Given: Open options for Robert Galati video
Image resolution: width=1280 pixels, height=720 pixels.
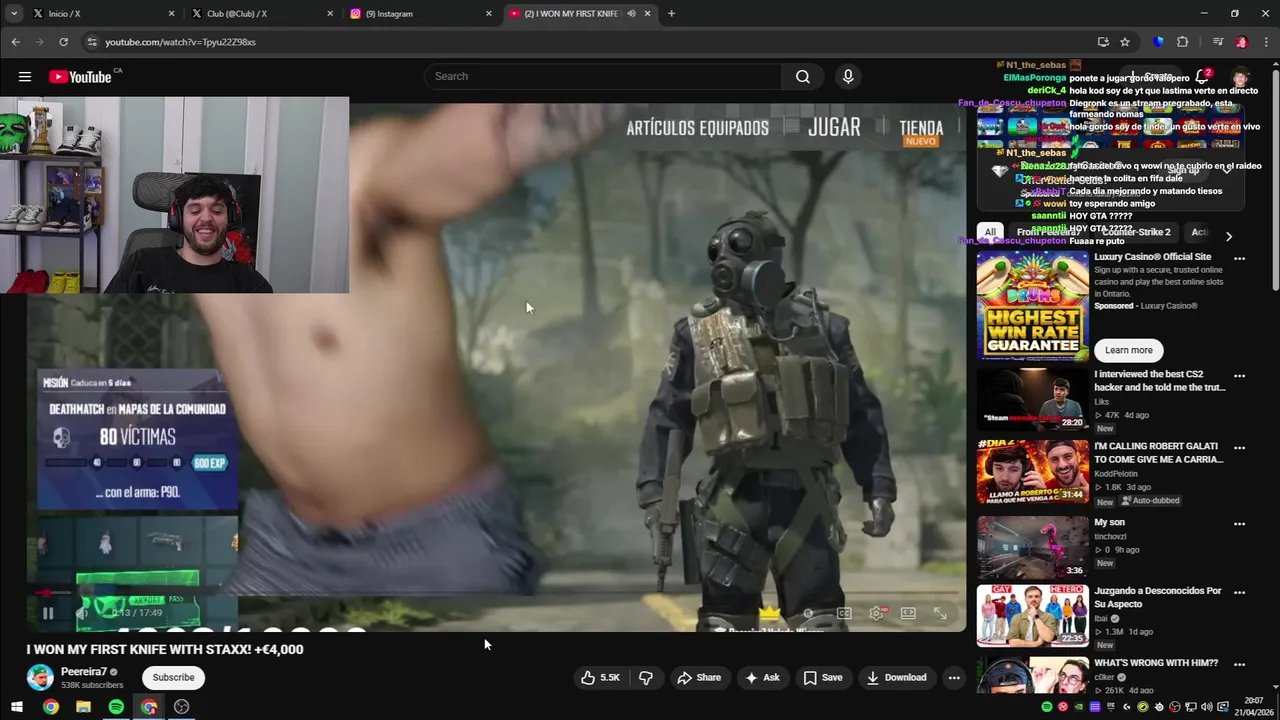Looking at the screenshot, I should (1239, 448).
